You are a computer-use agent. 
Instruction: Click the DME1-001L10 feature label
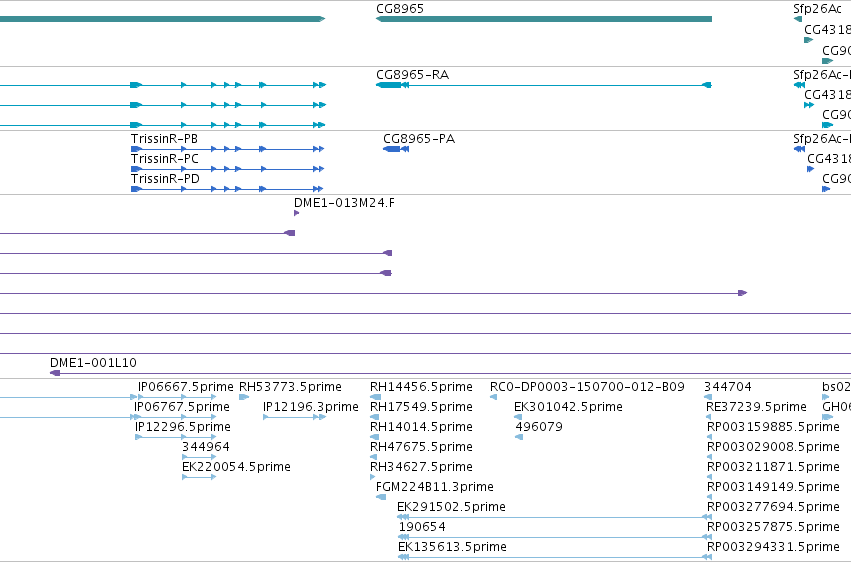point(93,363)
